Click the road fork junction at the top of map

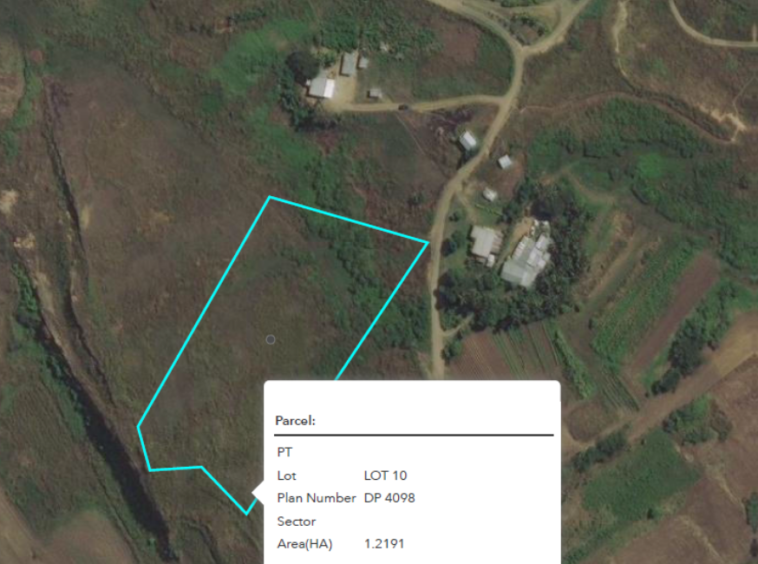pos(519,48)
